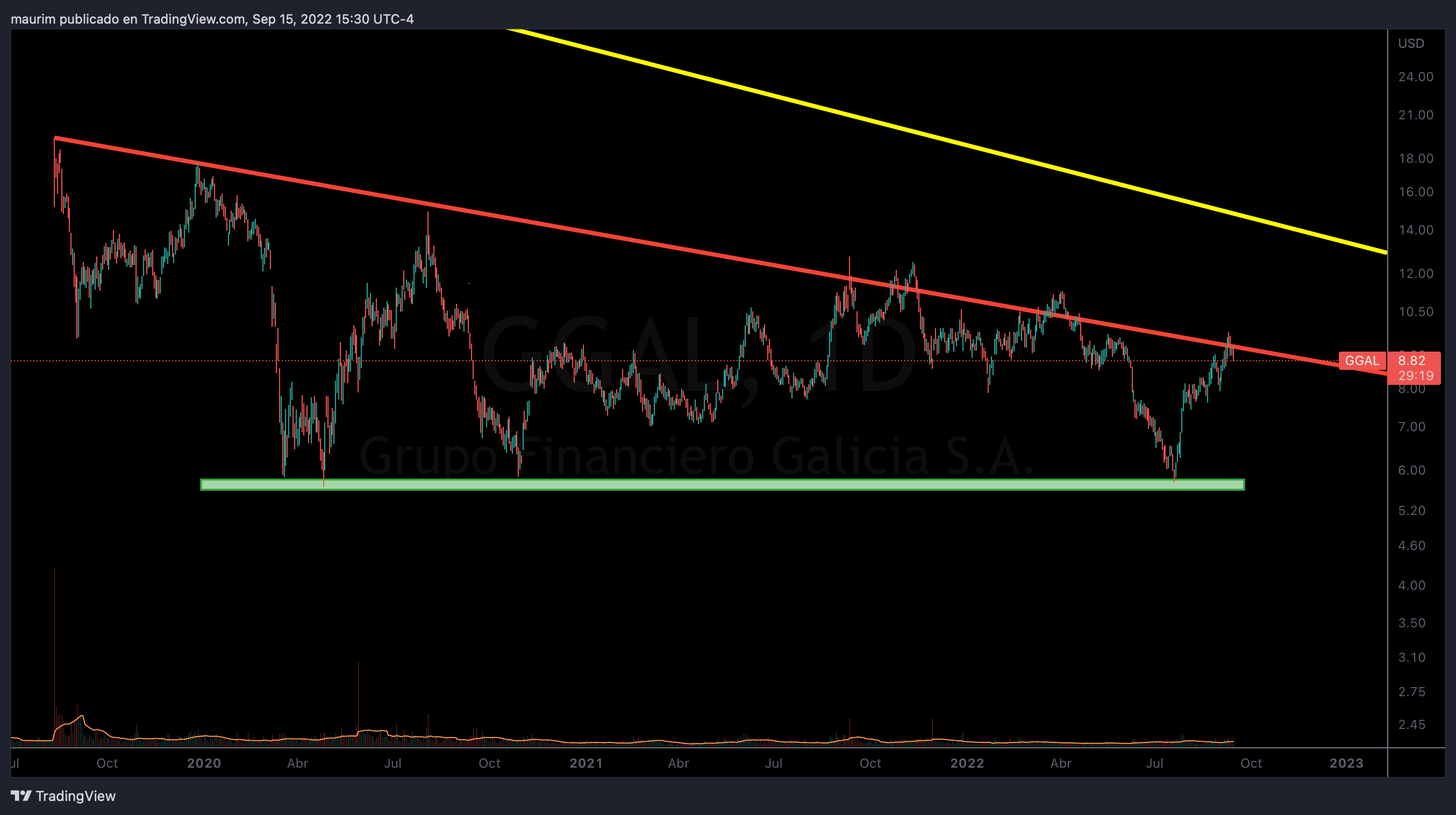This screenshot has width=1456, height=815.
Task: Click the TradingView logo icon
Action: point(21,796)
